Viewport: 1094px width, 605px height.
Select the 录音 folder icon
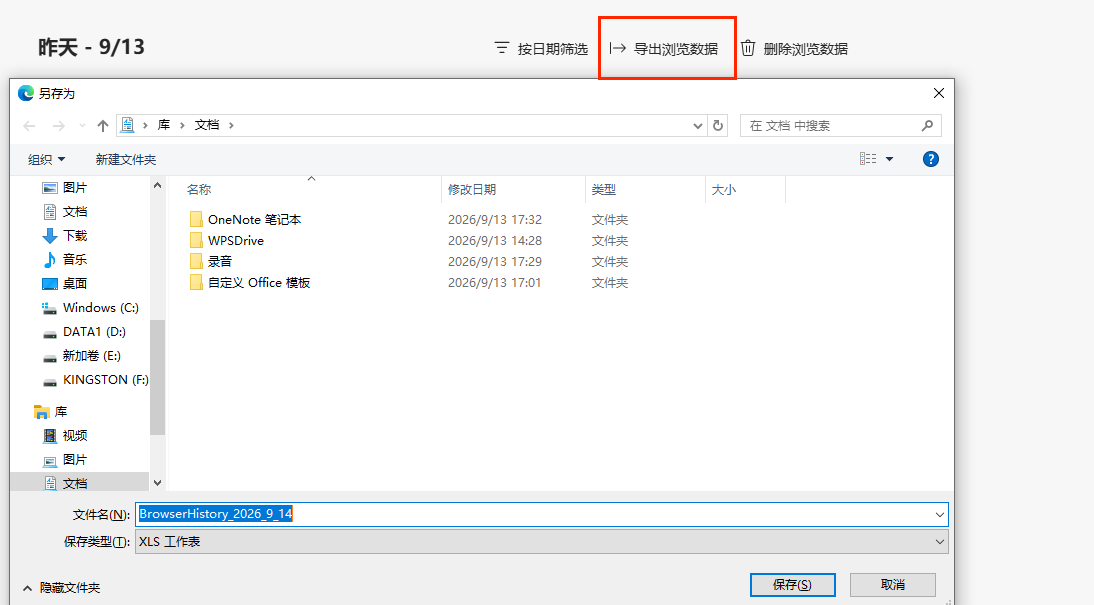click(196, 261)
